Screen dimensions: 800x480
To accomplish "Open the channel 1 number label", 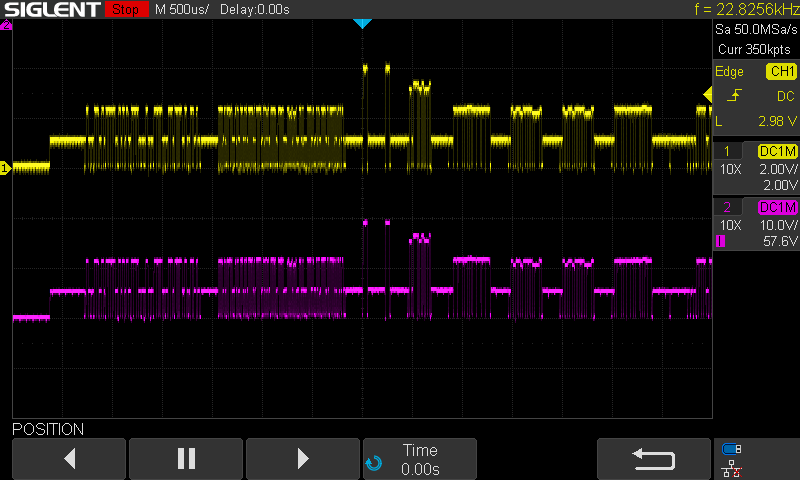I will [727, 151].
